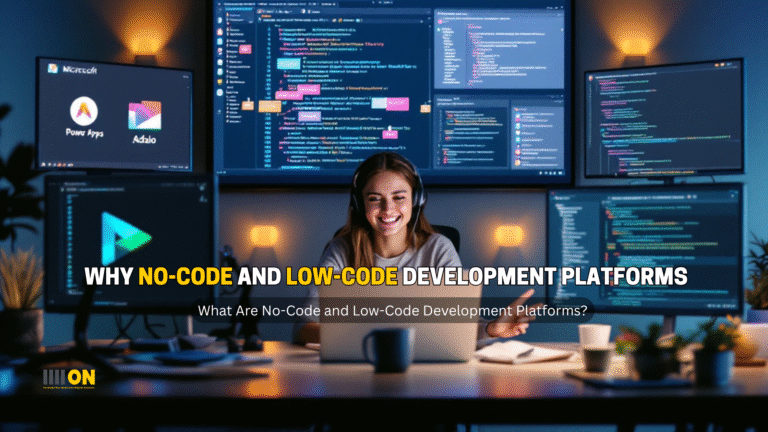Click "DEVELOPMENT PLATFORMS" in the headline

pyautogui.click(x=545, y=276)
